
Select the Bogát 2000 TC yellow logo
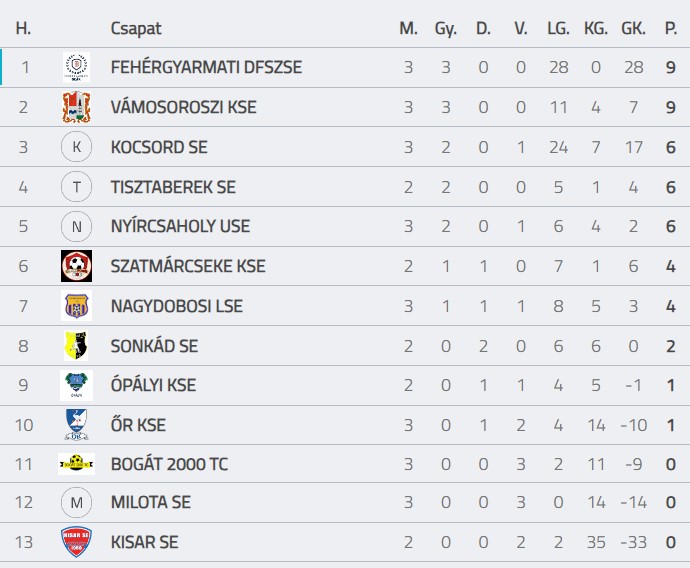pyautogui.click(x=76, y=464)
